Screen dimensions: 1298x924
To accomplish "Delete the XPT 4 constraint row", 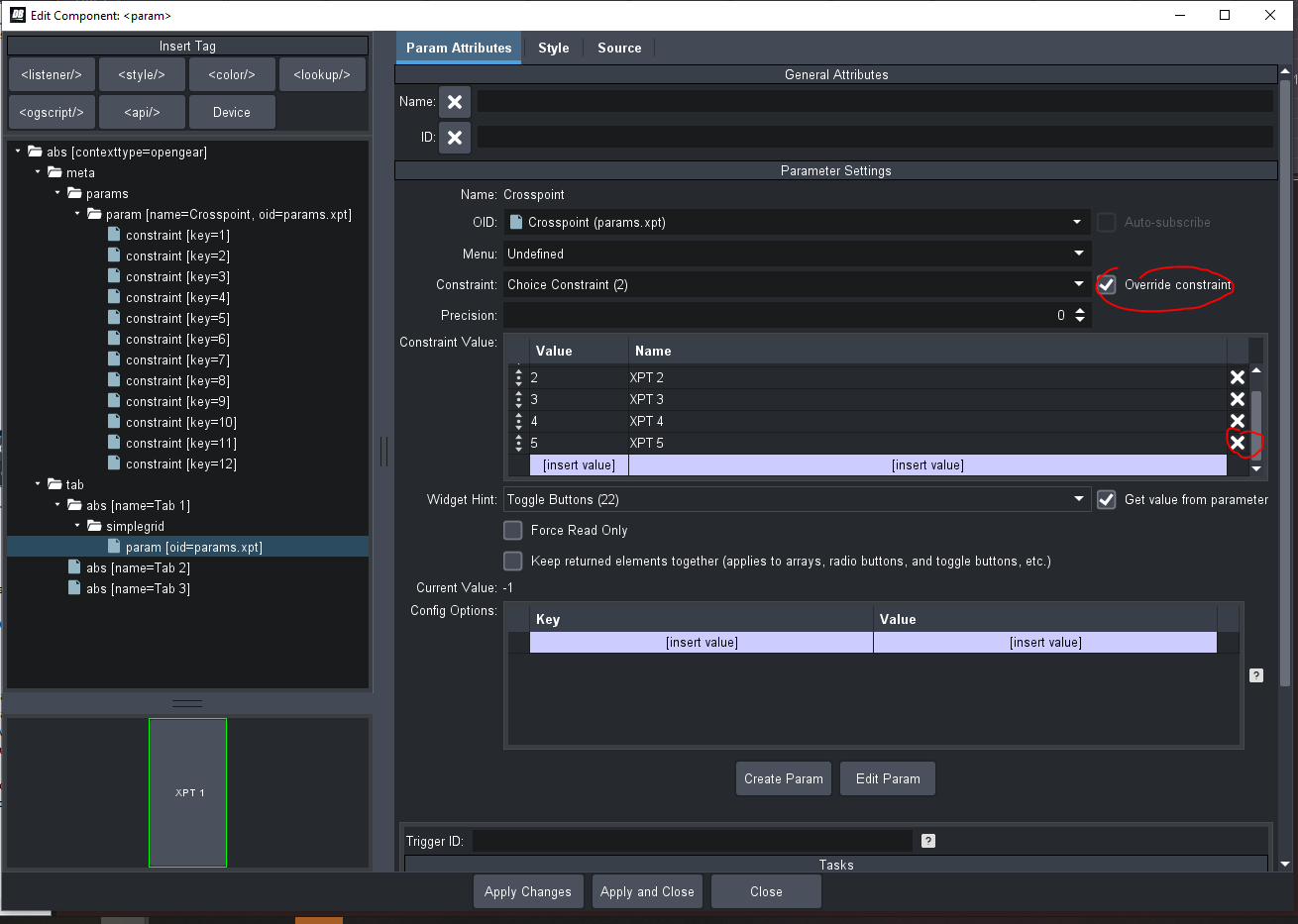I will (x=1238, y=421).
